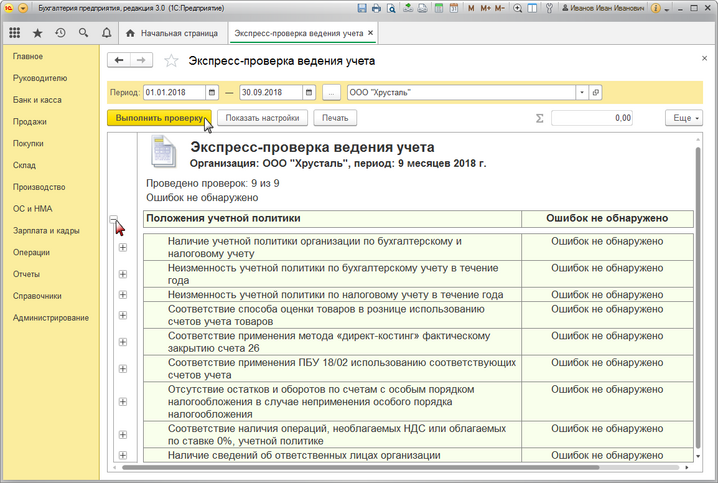
Task: Switch to Начальная страница tab
Action: [172, 33]
